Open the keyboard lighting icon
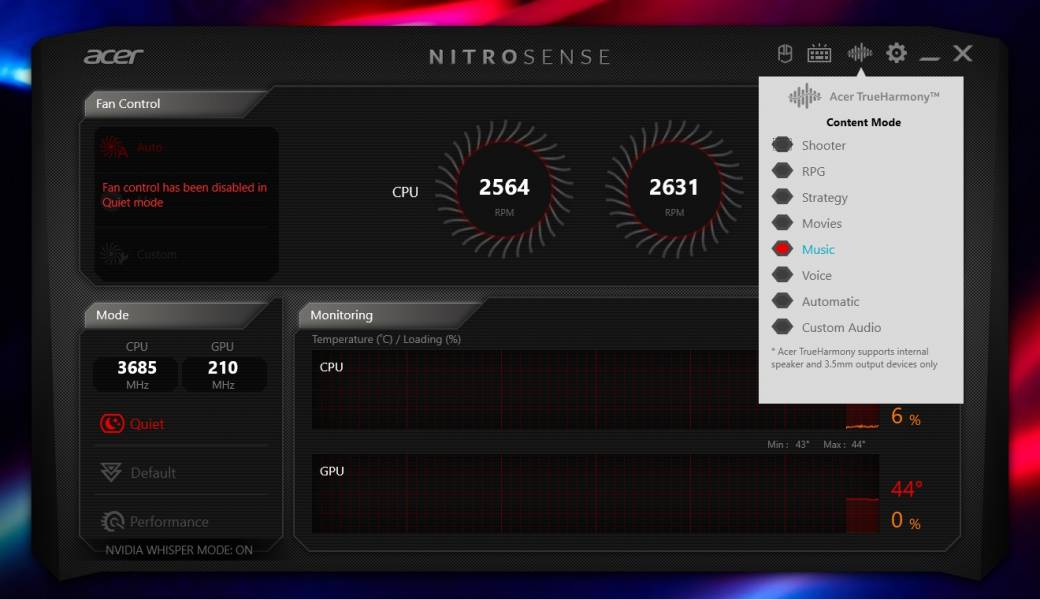 pyautogui.click(x=819, y=53)
